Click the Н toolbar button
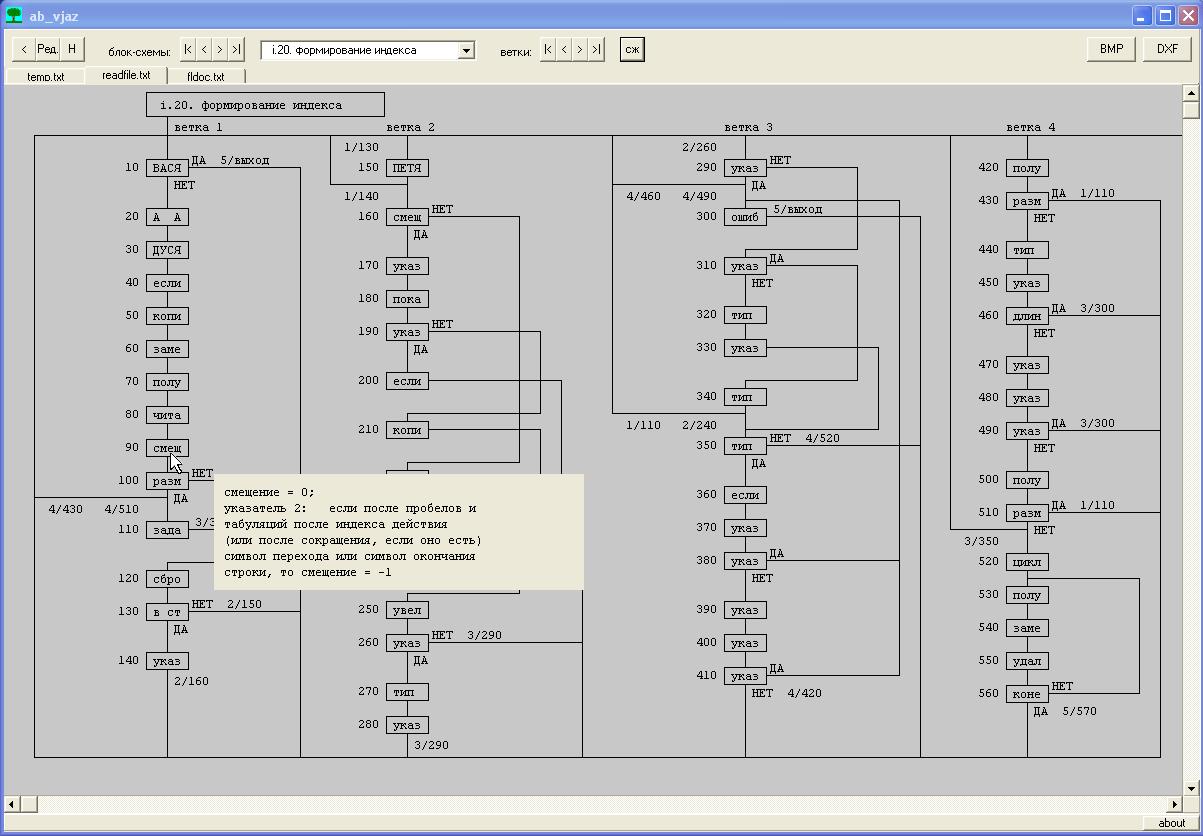Image resolution: width=1203 pixels, height=836 pixels. click(72, 49)
